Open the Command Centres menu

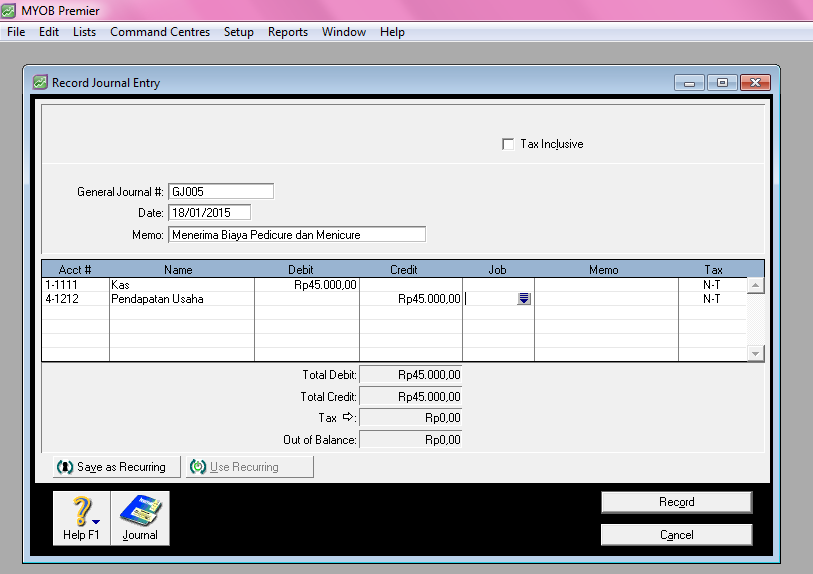tap(160, 32)
